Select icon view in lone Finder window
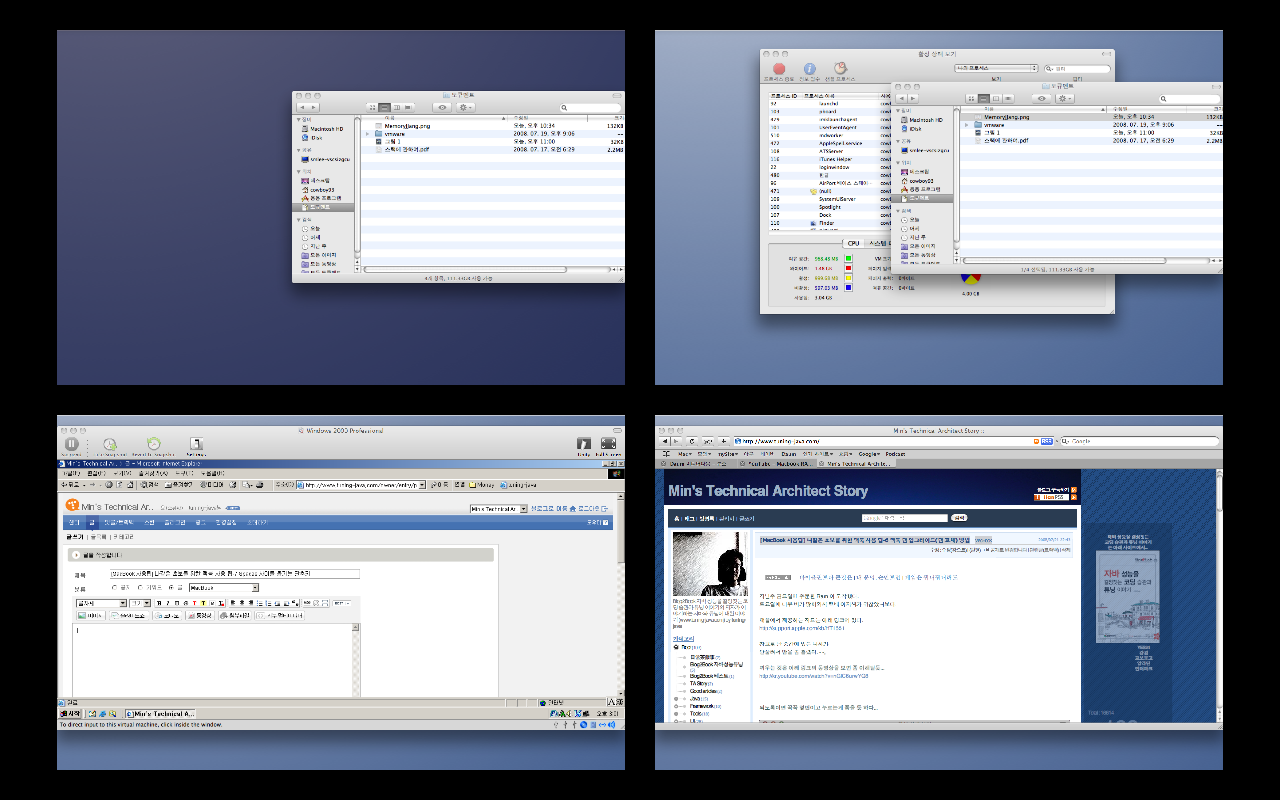The image size is (1280, 800). [373, 107]
